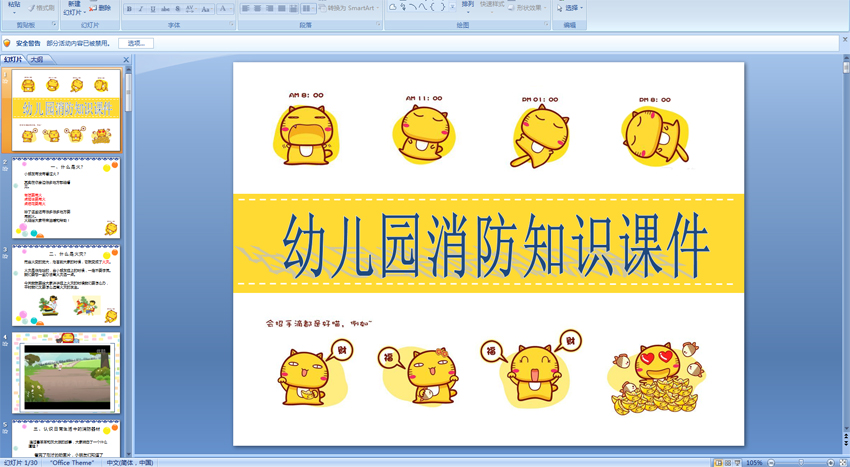
Task: Toggle text shadow S button
Action: tap(178, 9)
